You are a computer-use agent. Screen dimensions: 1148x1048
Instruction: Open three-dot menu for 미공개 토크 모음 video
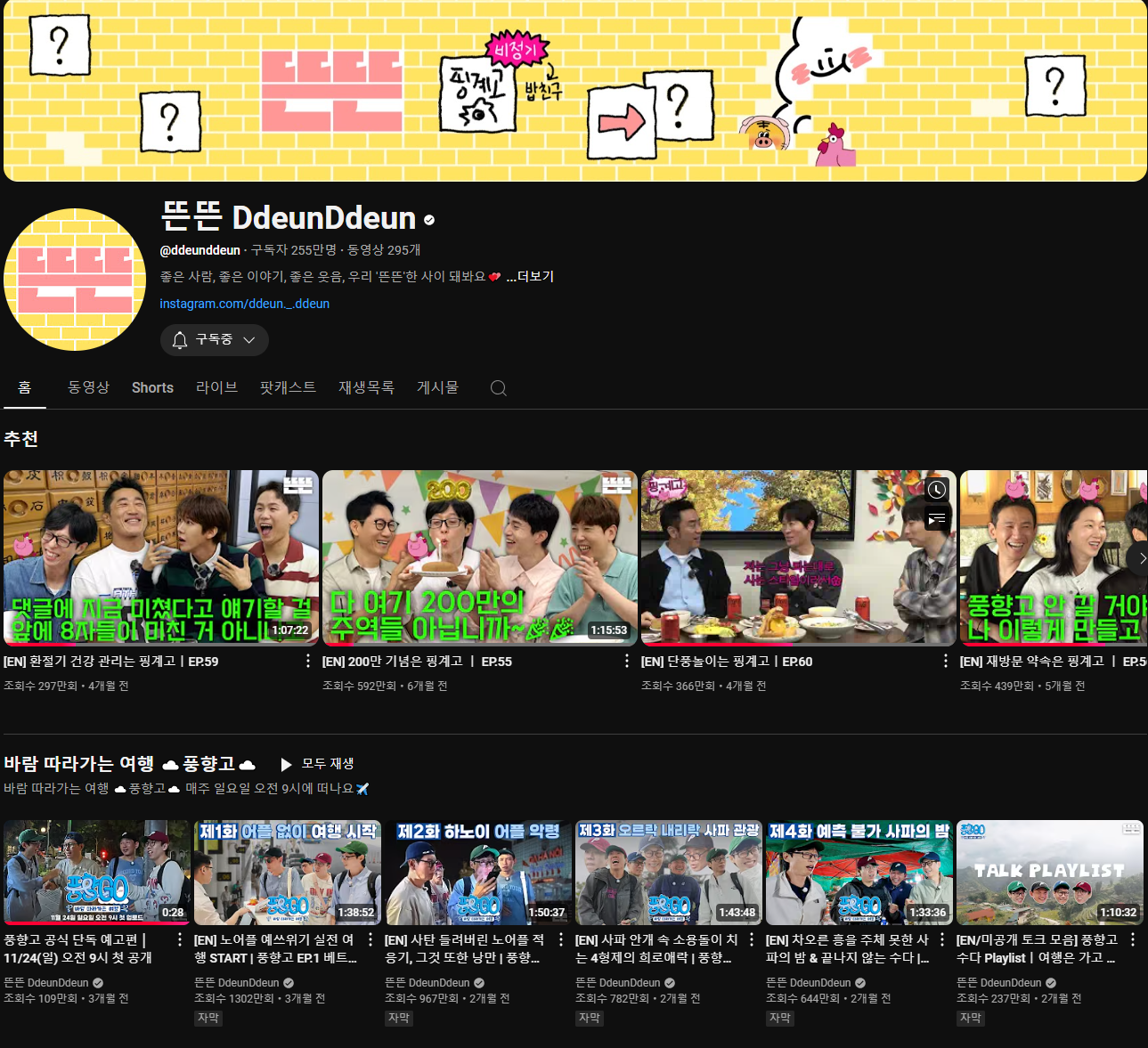pyautogui.click(x=1133, y=939)
